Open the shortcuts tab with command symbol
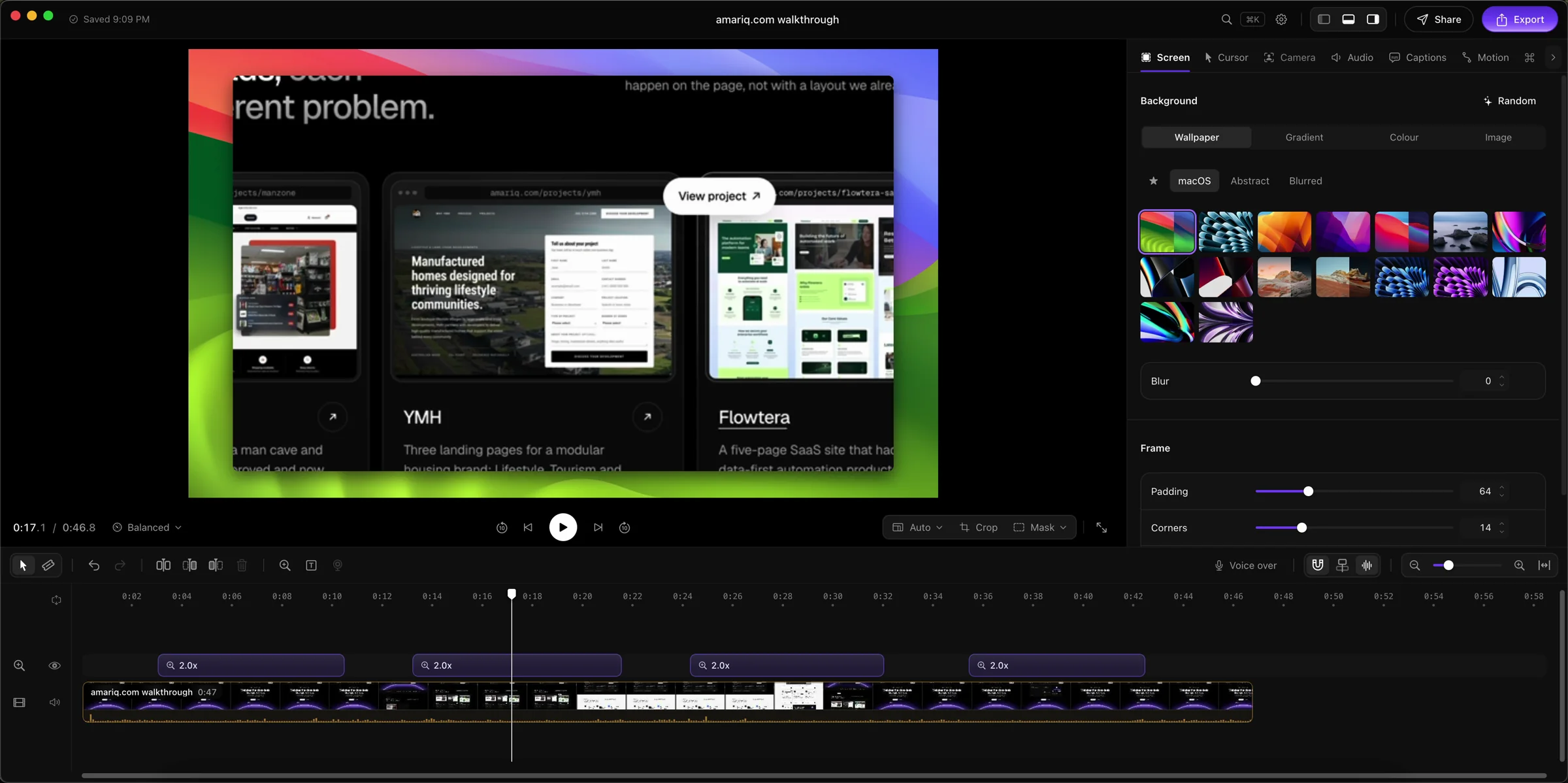 (x=1529, y=58)
